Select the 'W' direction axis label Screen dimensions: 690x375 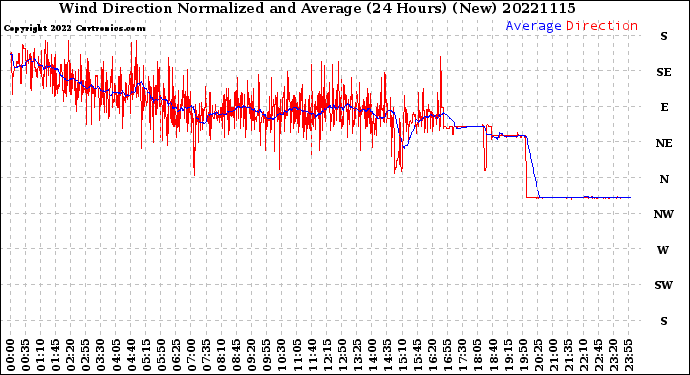663,250
